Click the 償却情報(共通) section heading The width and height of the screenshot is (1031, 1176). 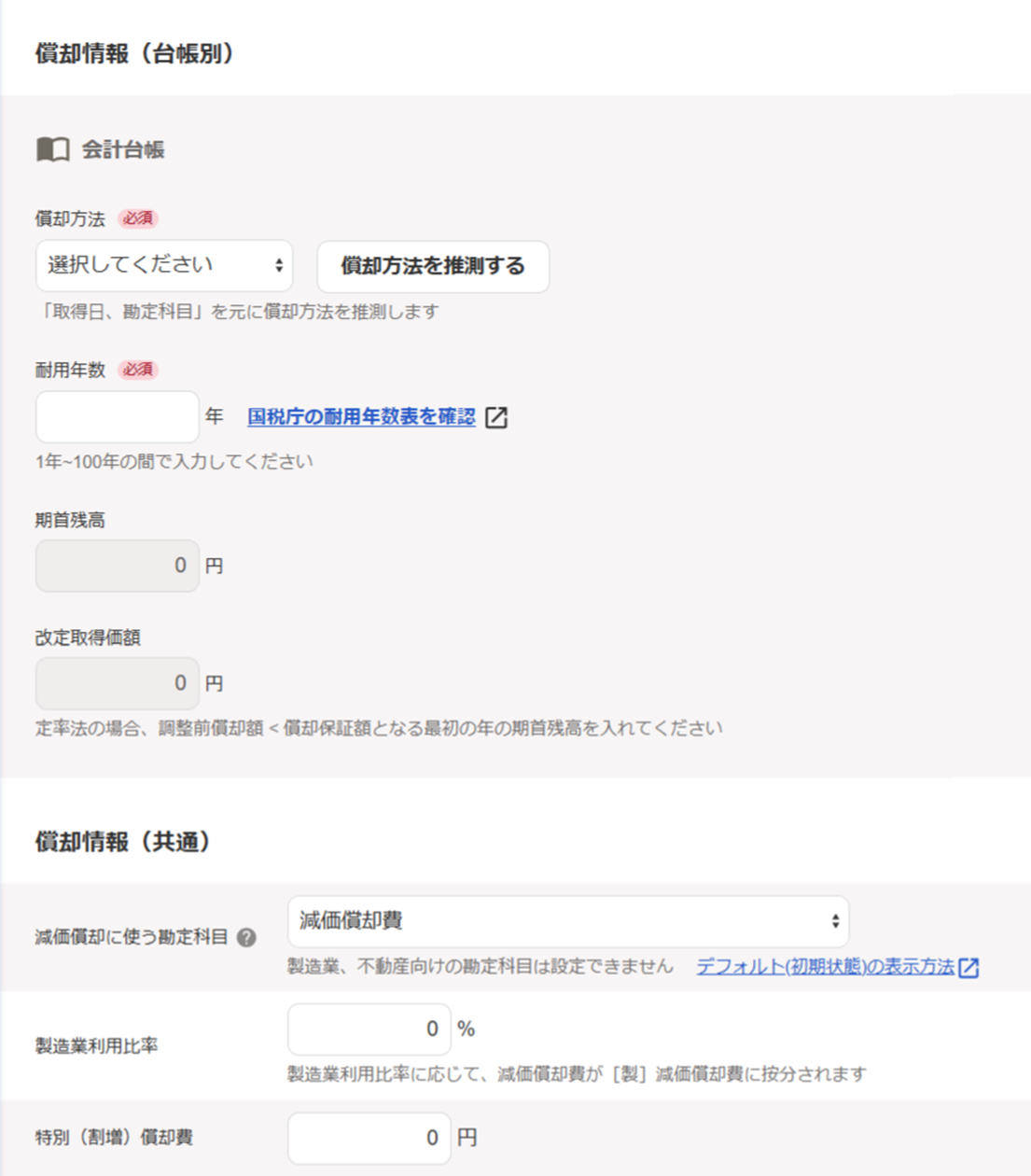pos(123,842)
